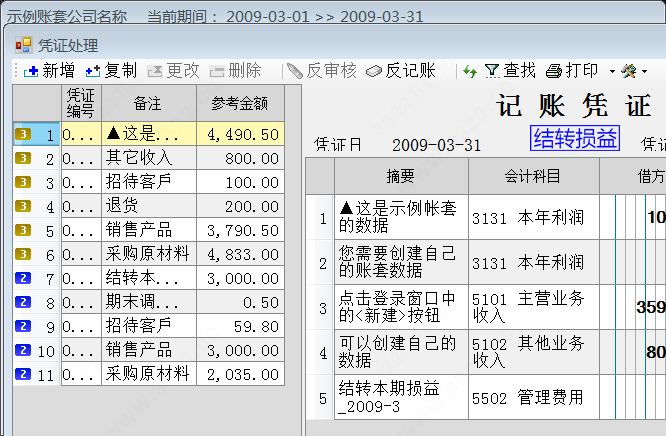
Task: Select 销售产品 row 10 with 3,000.00
Action: pos(149,350)
